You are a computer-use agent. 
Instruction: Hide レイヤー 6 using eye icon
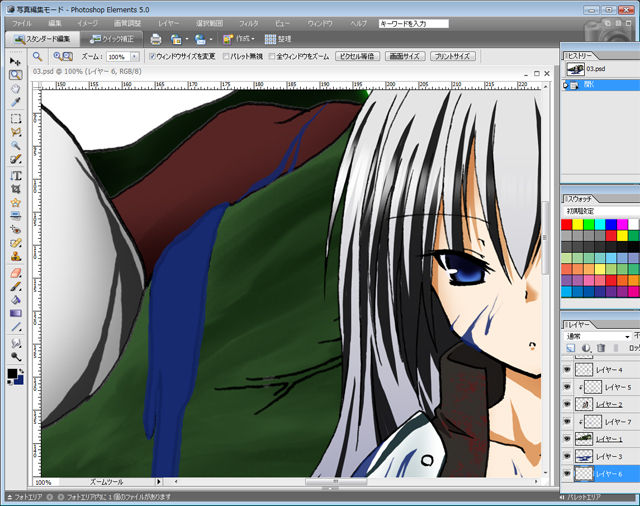pos(567,474)
